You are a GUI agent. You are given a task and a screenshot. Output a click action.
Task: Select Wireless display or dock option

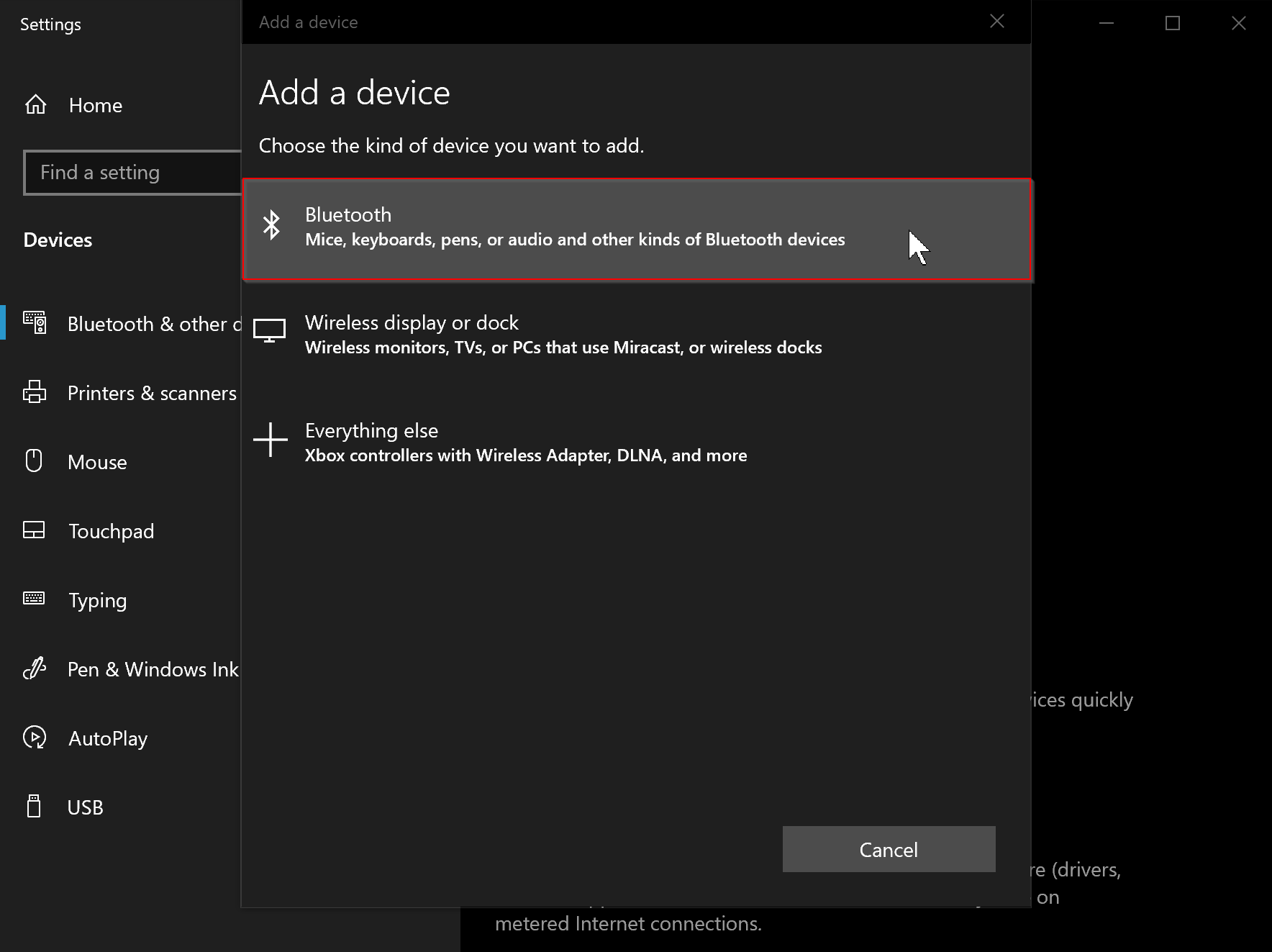(x=636, y=335)
